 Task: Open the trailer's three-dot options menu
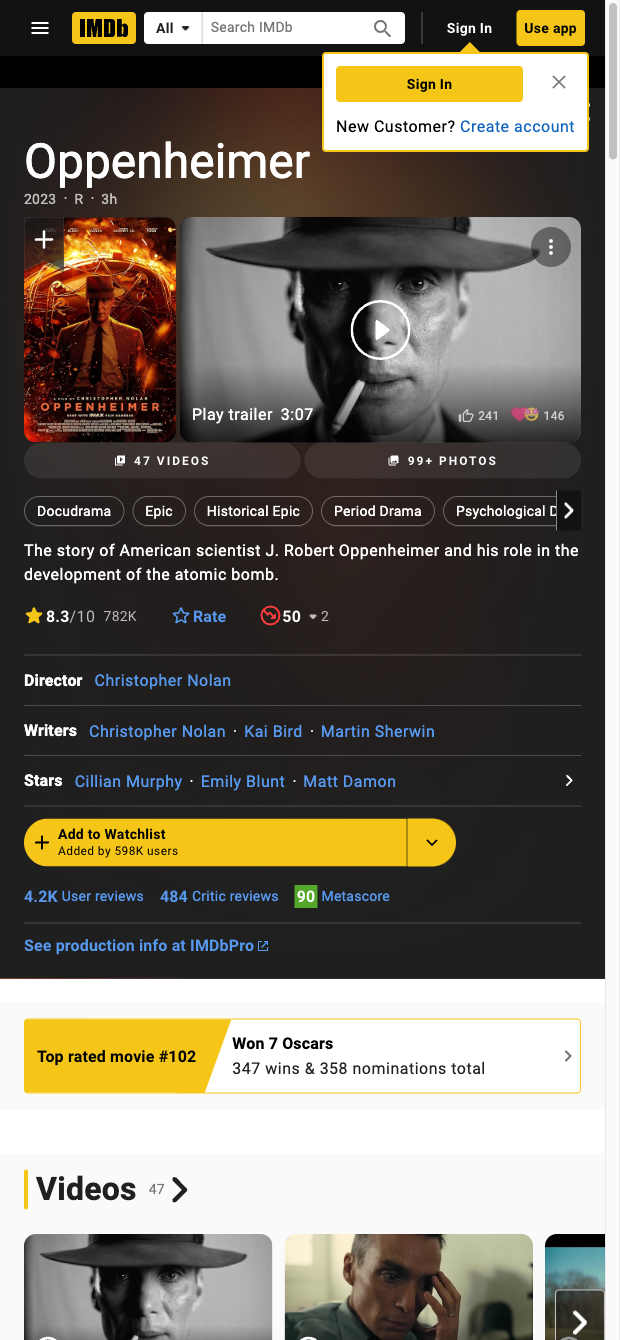point(551,247)
